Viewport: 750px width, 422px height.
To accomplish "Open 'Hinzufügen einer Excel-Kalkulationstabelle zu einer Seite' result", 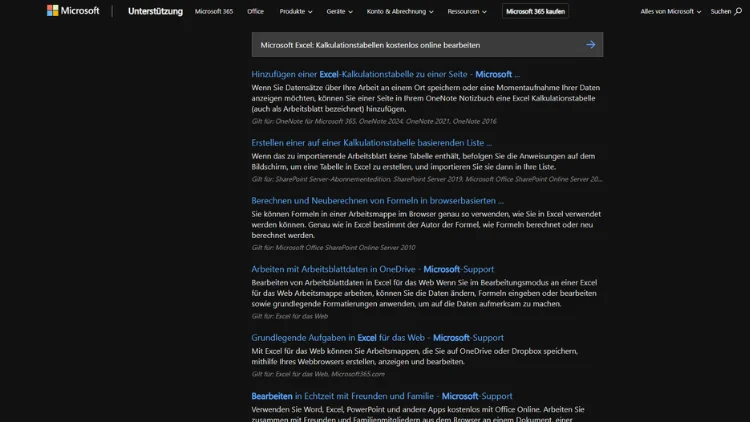I will (386, 74).
